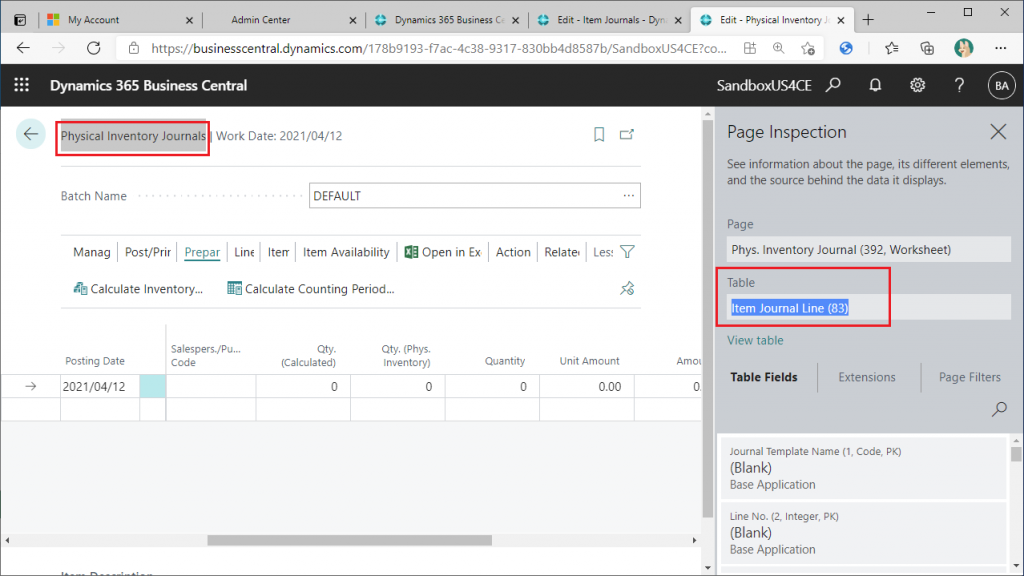1024x576 pixels.
Task: Open the Post/Print menu
Action: click(148, 252)
